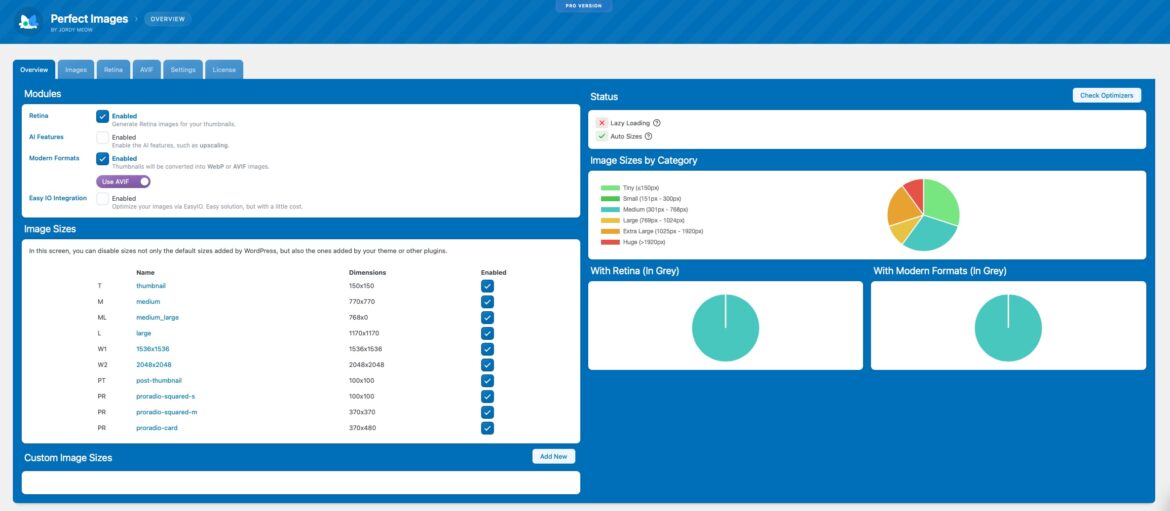Click the Lazy Loading help question mark
Image resolution: width=1170 pixels, height=511 pixels.
656,123
